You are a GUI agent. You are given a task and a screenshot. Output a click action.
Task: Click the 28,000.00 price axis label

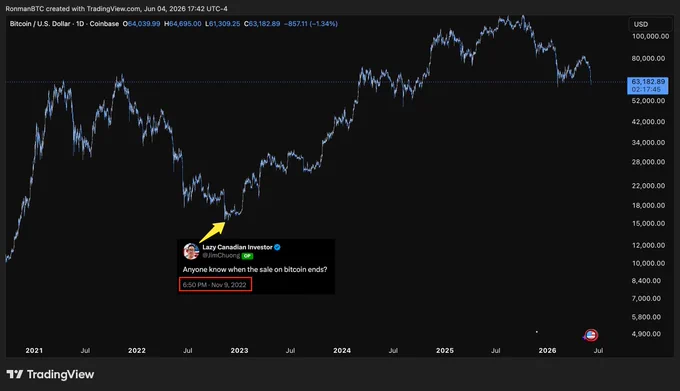click(648, 162)
